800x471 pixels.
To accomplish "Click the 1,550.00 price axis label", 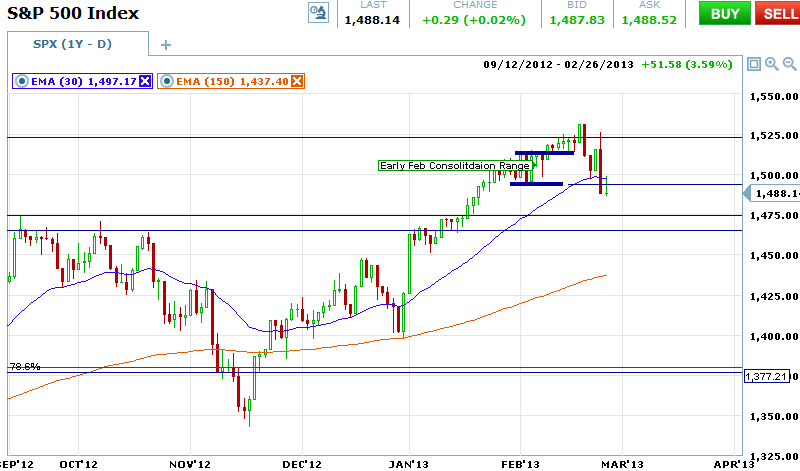I will click(774, 96).
